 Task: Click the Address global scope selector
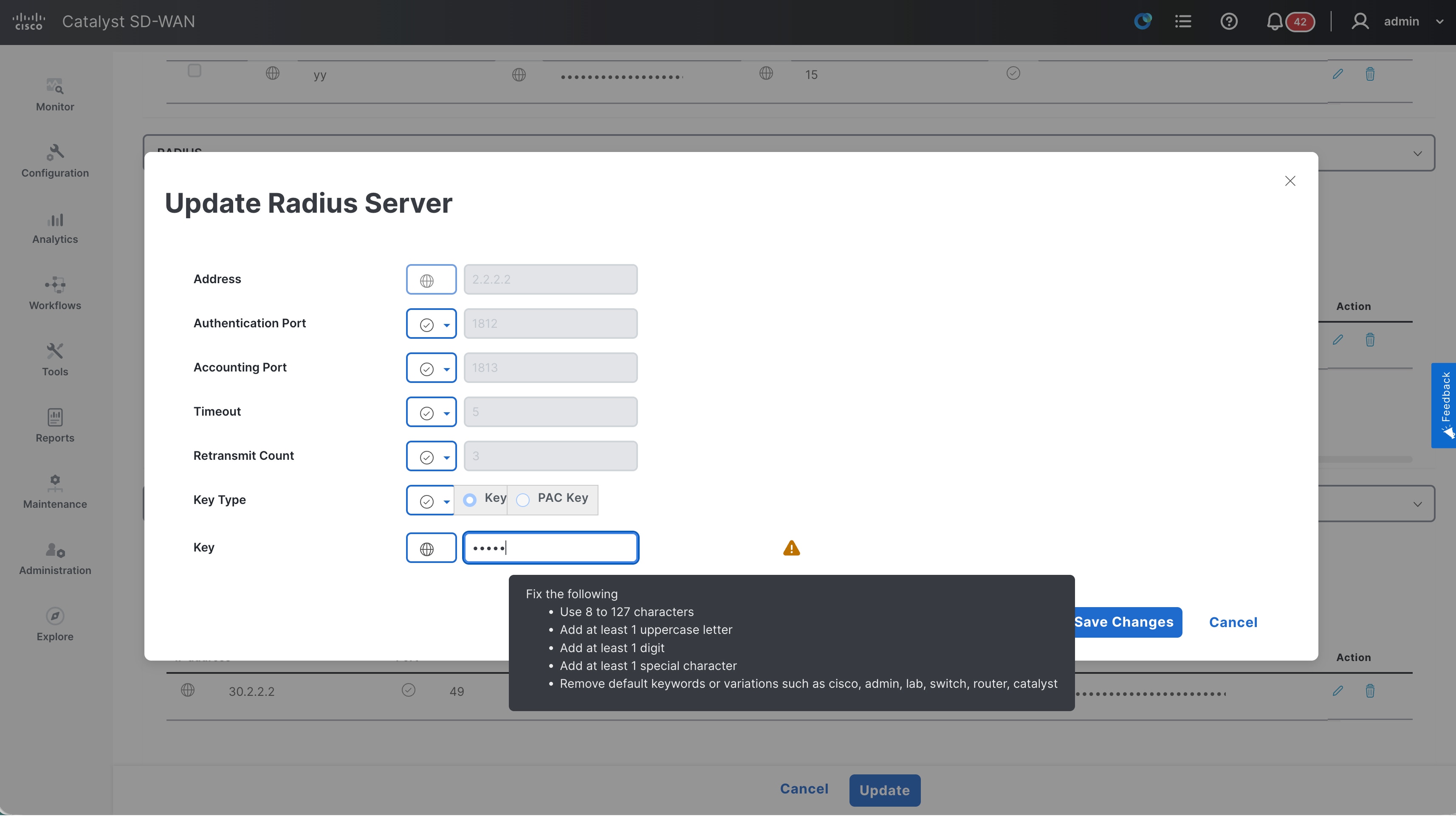(x=431, y=280)
